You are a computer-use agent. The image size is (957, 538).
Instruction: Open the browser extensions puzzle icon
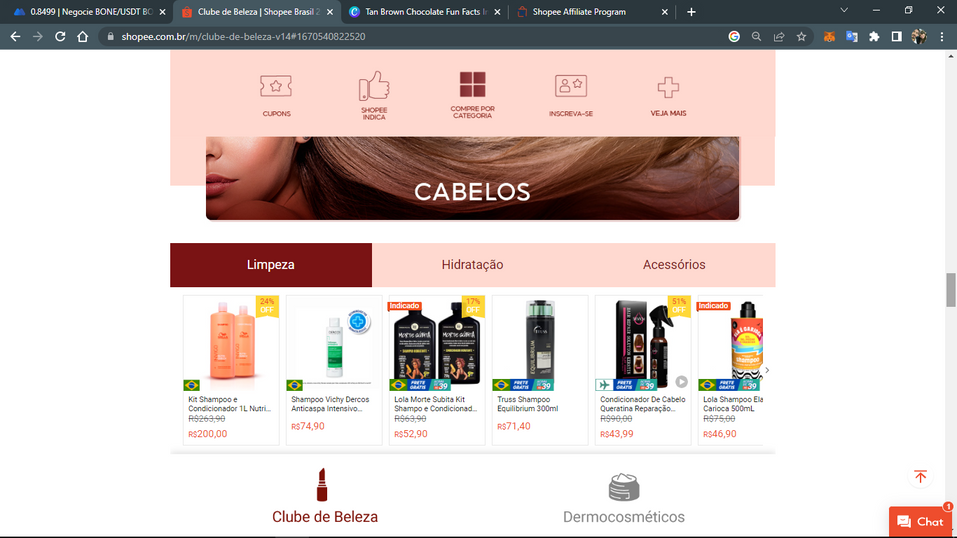click(874, 36)
